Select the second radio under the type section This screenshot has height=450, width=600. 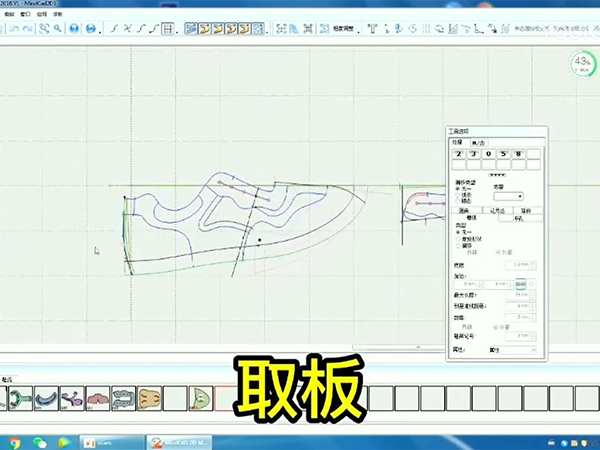click(x=458, y=239)
